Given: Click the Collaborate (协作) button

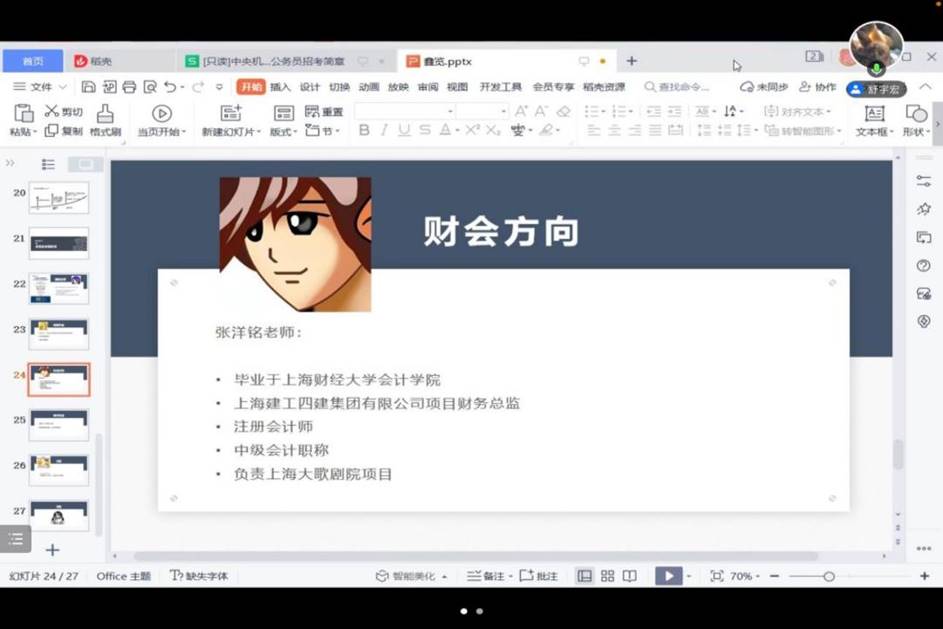Looking at the screenshot, I should [818, 87].
